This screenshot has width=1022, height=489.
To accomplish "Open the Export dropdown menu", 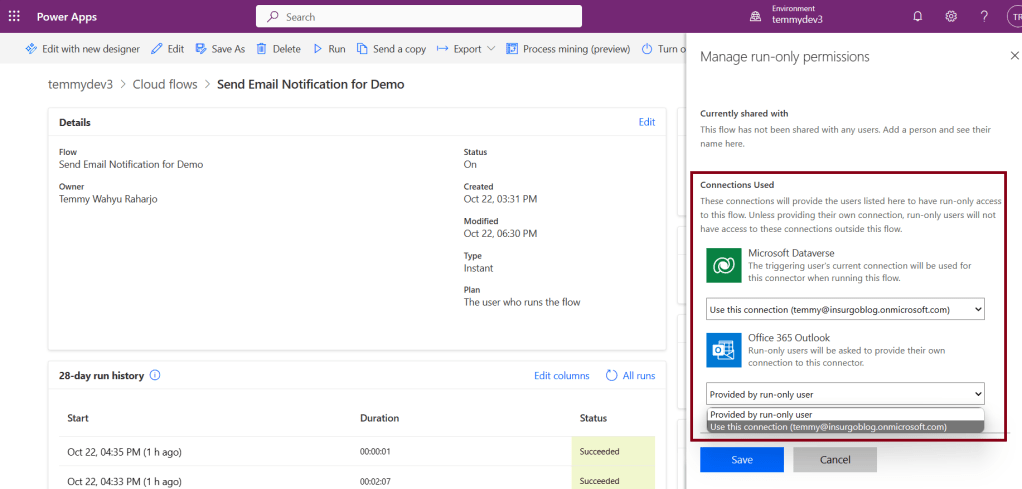I will 466,49.
